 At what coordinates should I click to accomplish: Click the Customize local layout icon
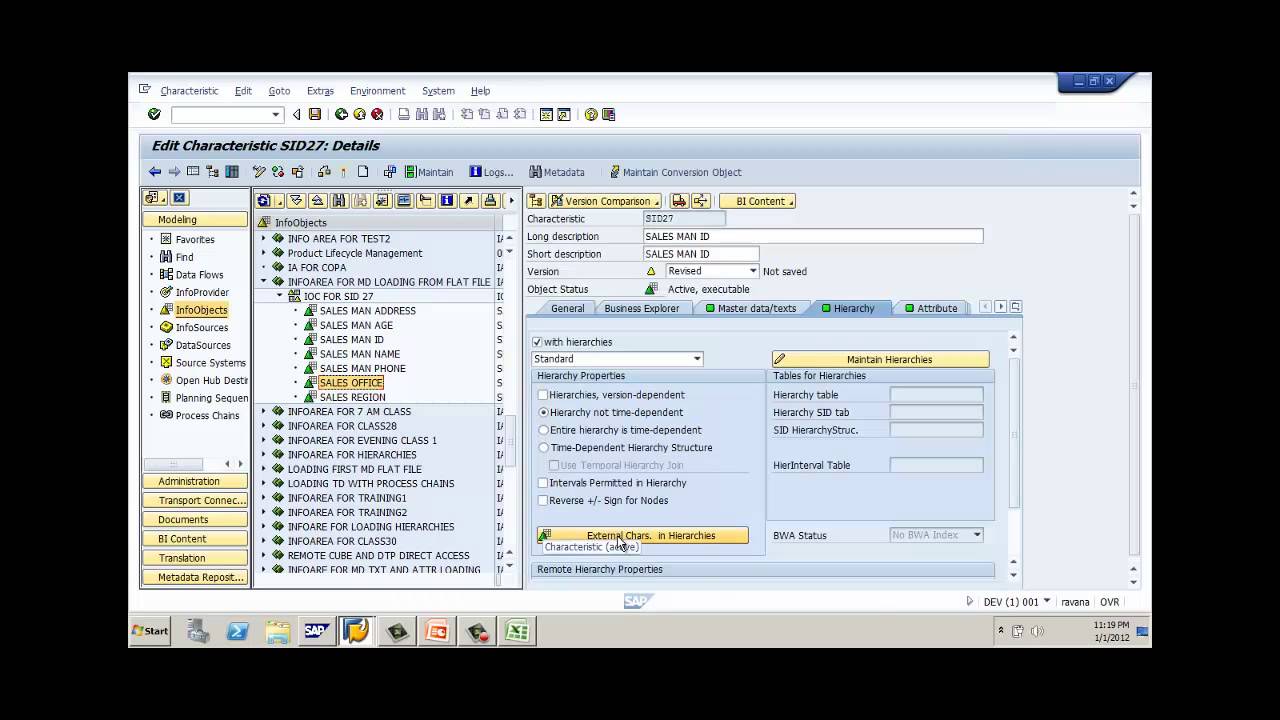pos(609,115)
